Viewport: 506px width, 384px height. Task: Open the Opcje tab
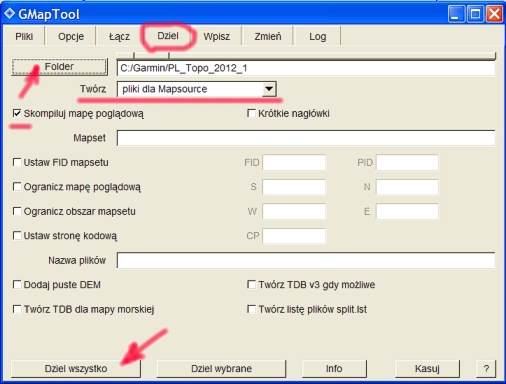coord(71,36)
